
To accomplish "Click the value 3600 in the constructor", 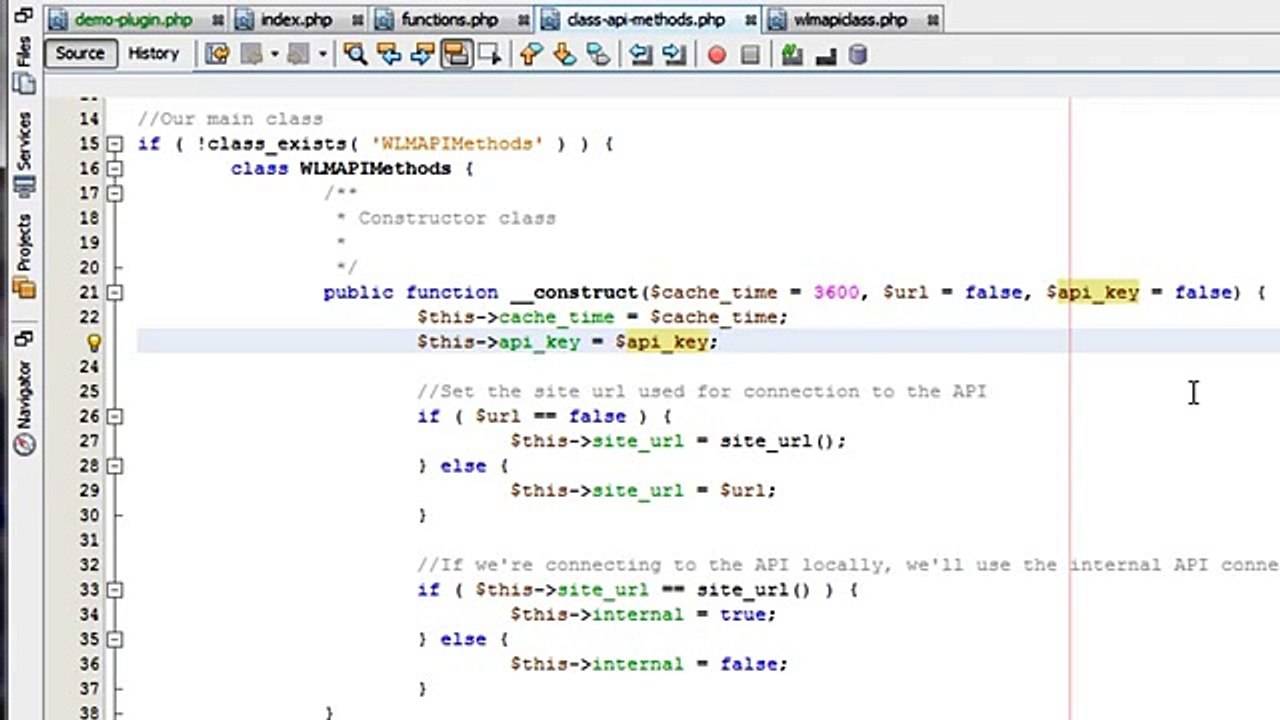I will pyautogui.click(x=836, y=292).
